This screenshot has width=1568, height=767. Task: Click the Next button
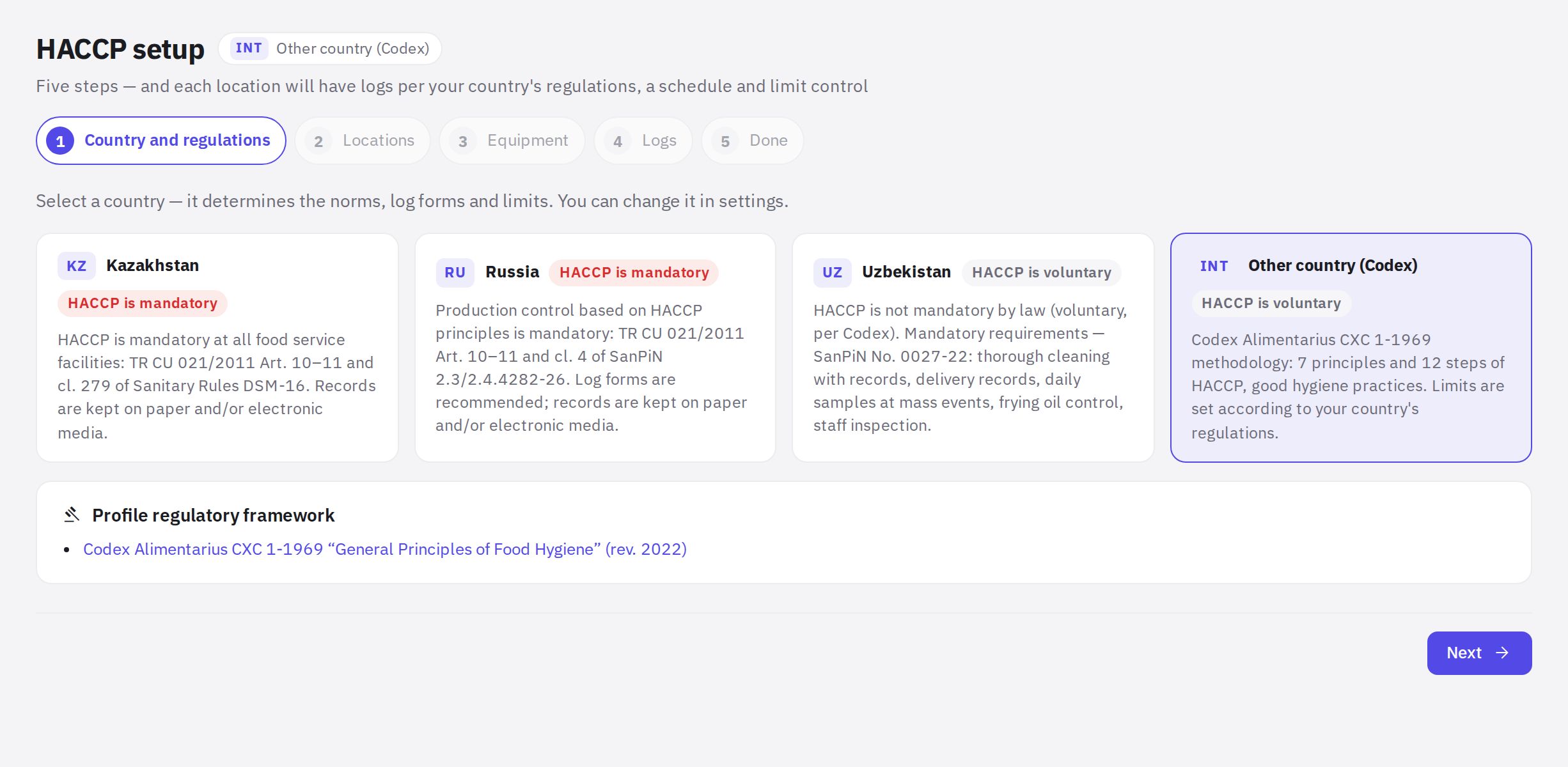click(1479, 653)
